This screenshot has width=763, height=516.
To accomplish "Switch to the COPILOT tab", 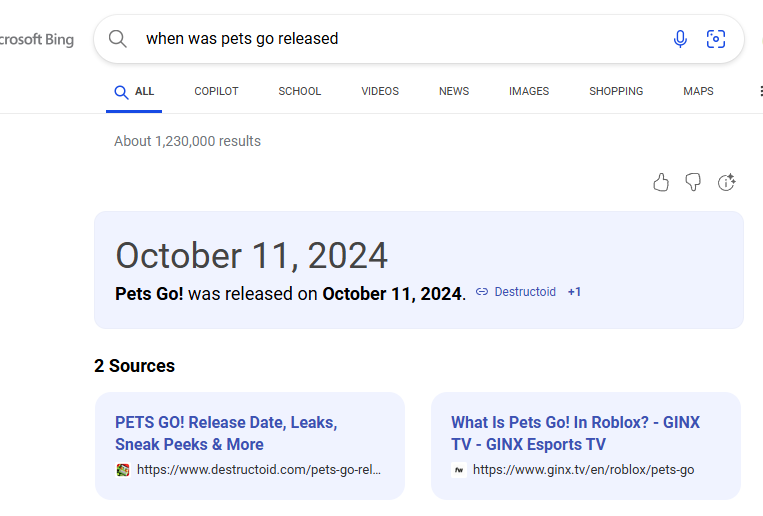I will (x=216, y=91).
